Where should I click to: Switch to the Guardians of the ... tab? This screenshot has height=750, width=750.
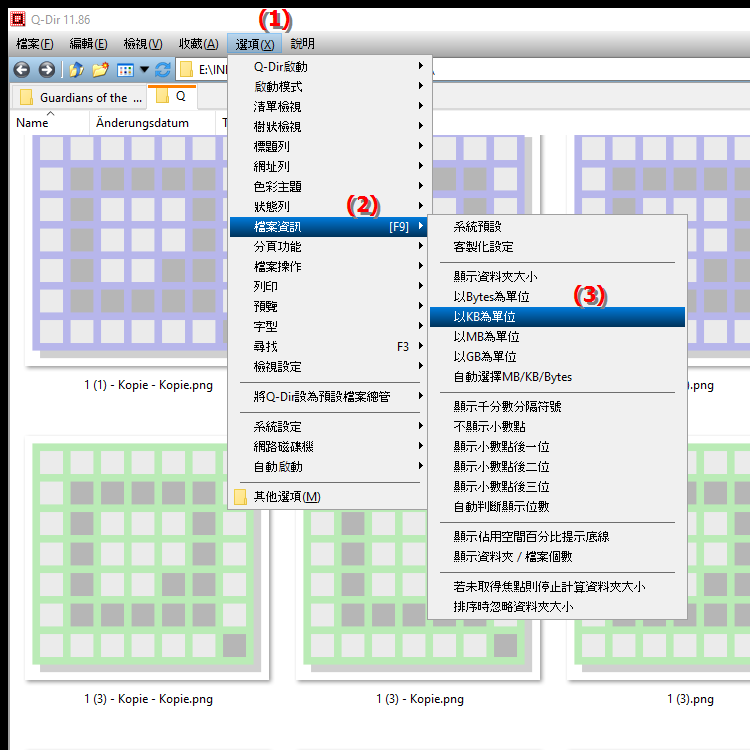click(79, 98)
